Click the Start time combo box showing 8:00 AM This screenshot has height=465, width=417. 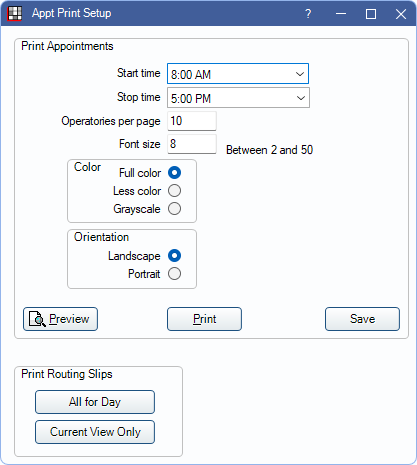[x=238, y=74]
